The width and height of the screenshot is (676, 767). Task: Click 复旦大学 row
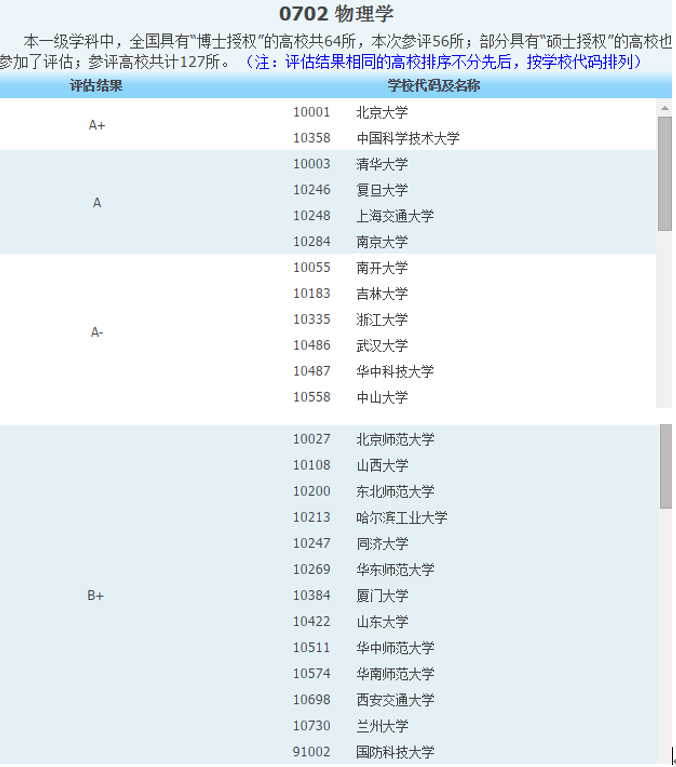pos(382,190)
